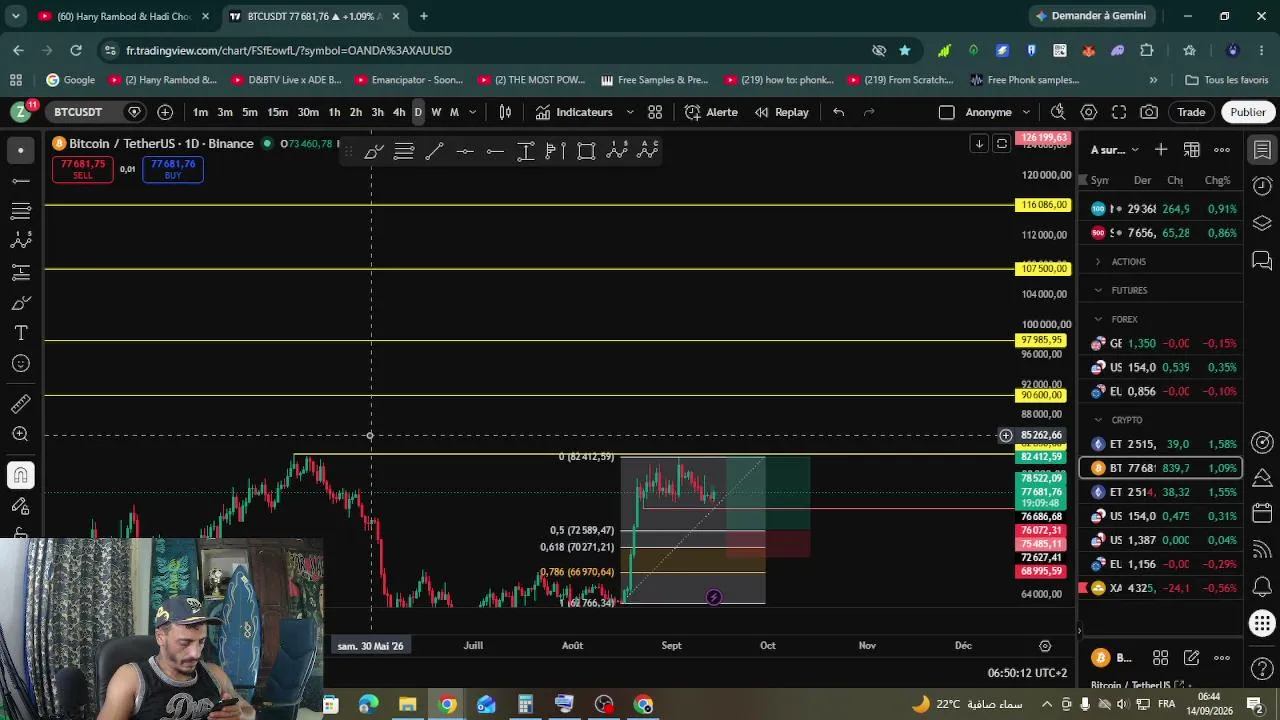Select the zoom in magnifier tool

pyautogui.click(x=20, y=434)
